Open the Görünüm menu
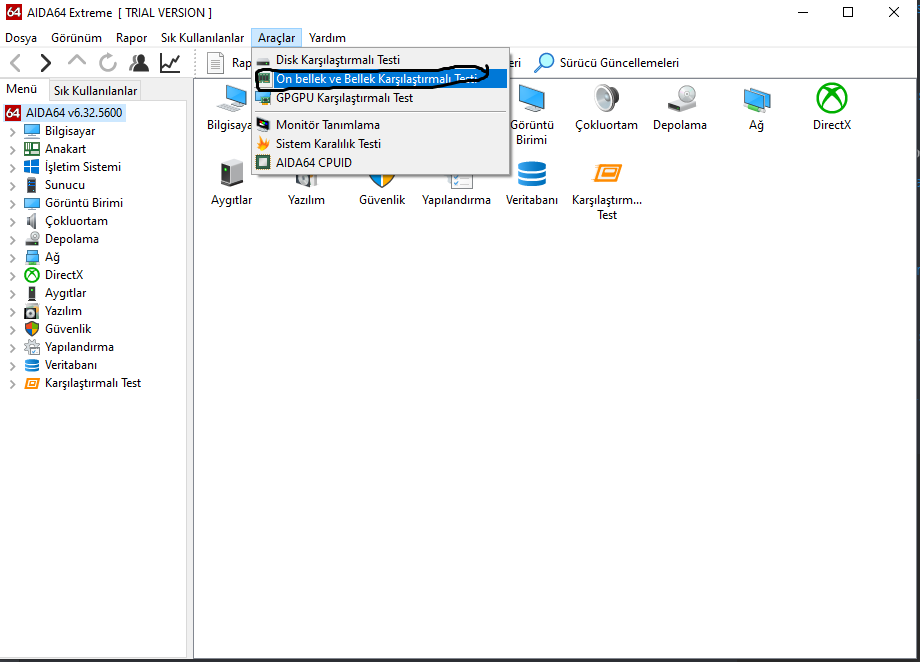This screenshot has height=662, width=920. click(76, 38)
